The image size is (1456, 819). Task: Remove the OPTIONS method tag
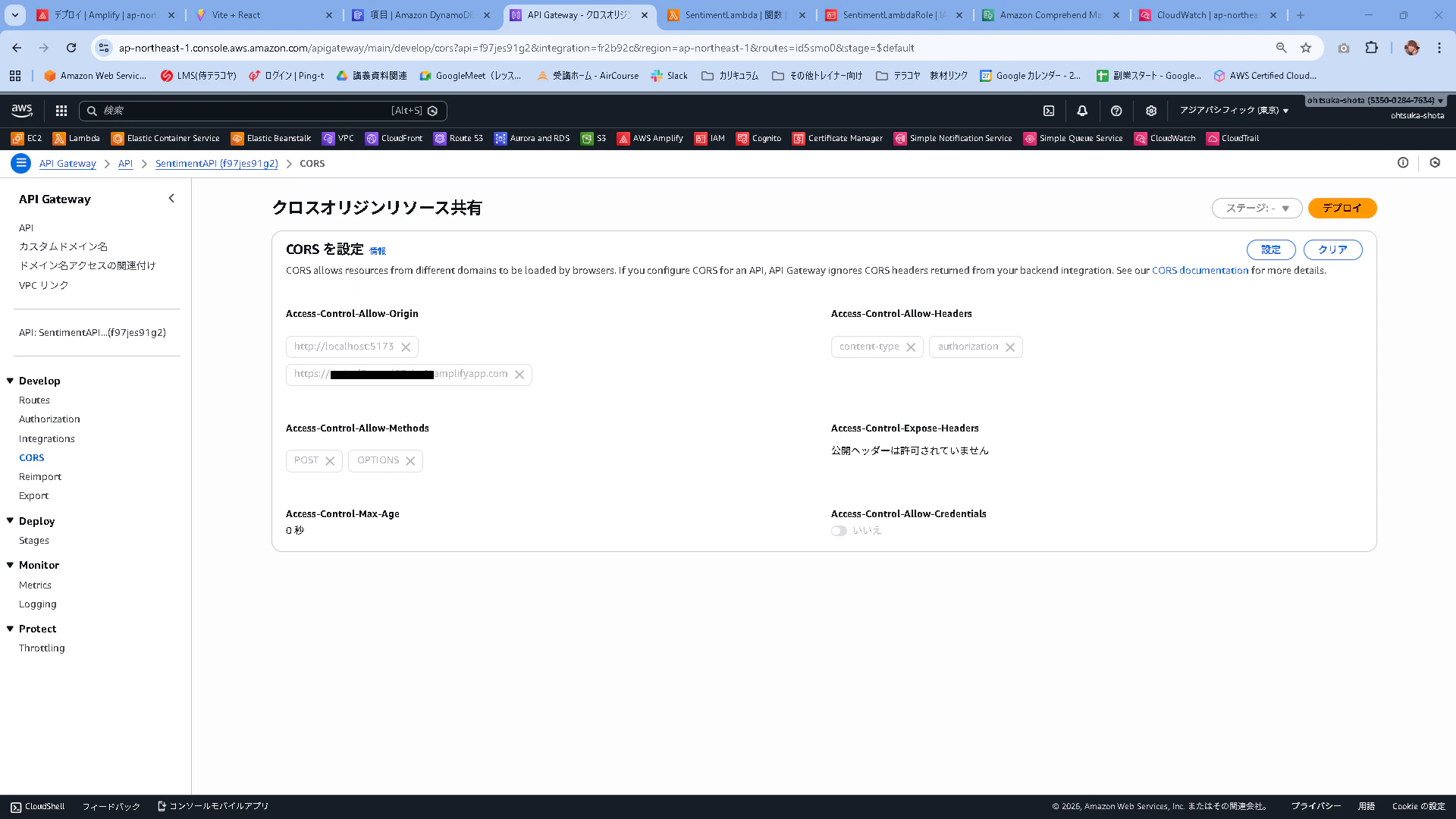coord(410,461)
